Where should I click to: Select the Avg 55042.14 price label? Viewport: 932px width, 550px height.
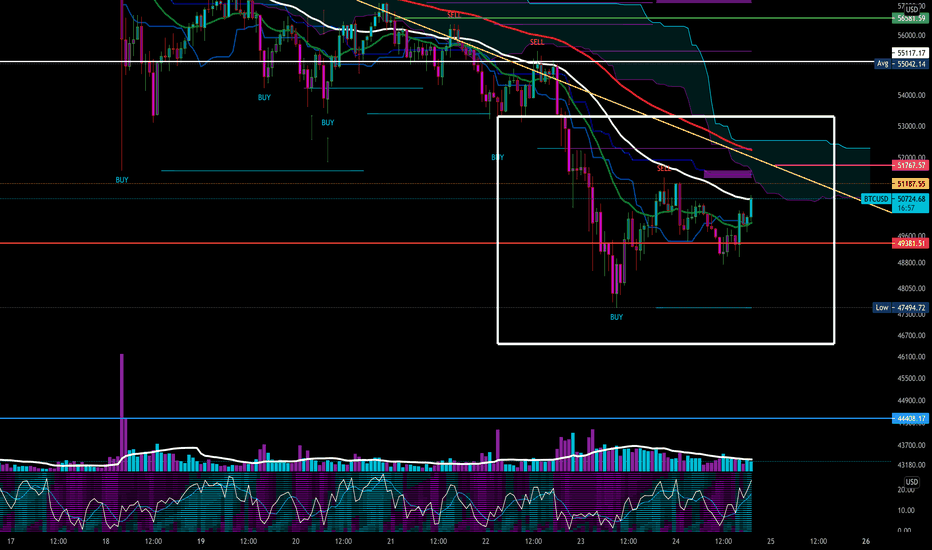tap(901, 64)
